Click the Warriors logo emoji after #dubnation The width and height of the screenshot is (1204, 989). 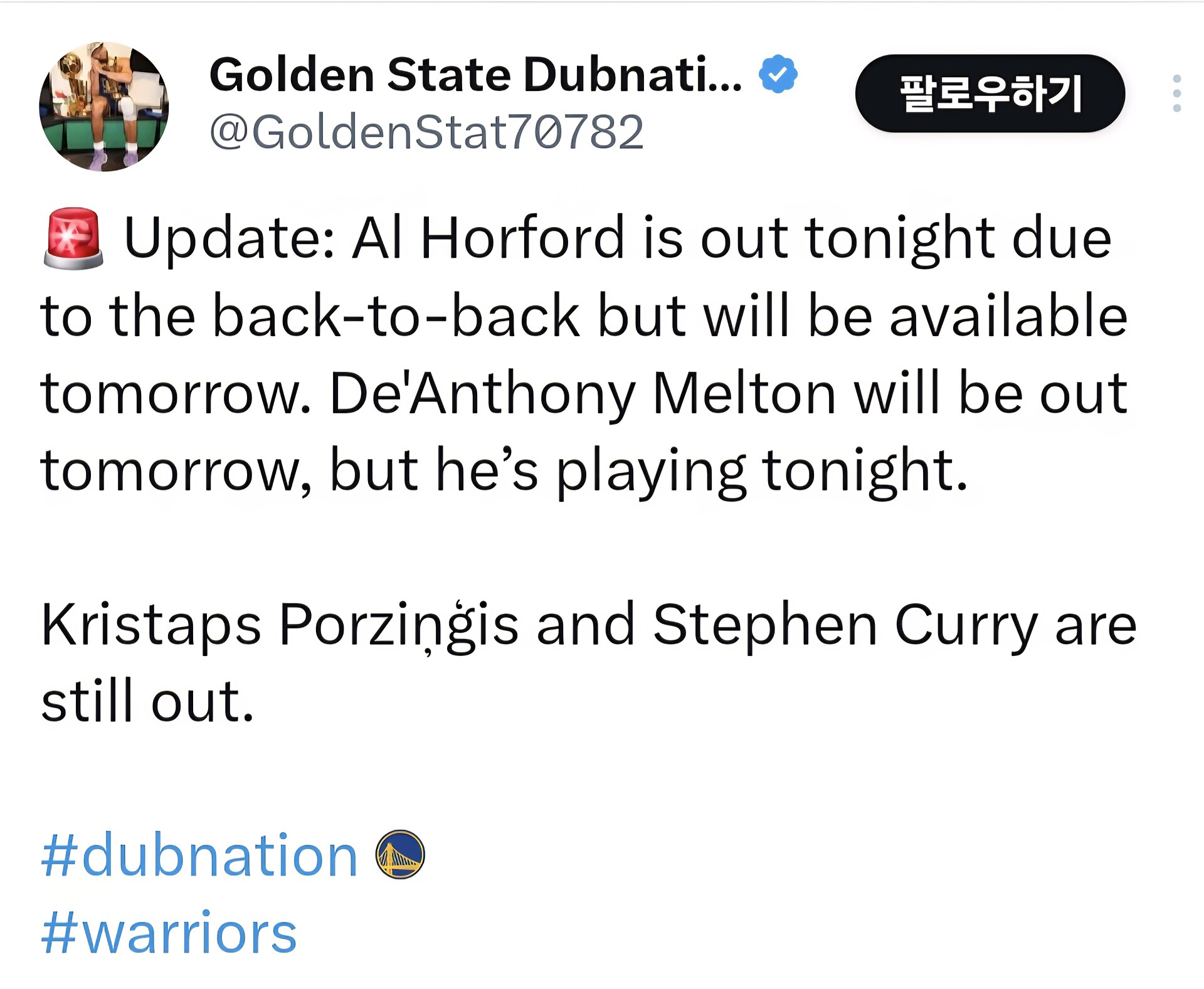(400, 854)
